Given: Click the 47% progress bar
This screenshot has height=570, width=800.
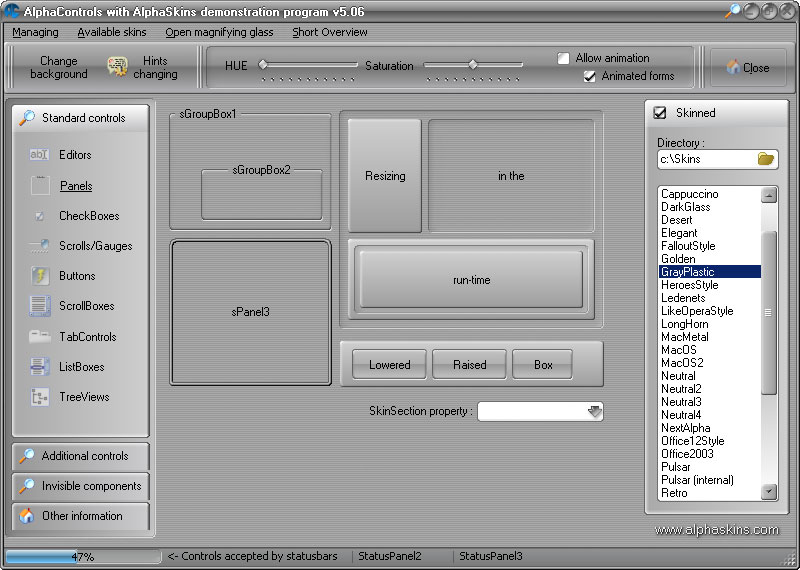Looking at the screenshot, I should (x=83, y=556).
